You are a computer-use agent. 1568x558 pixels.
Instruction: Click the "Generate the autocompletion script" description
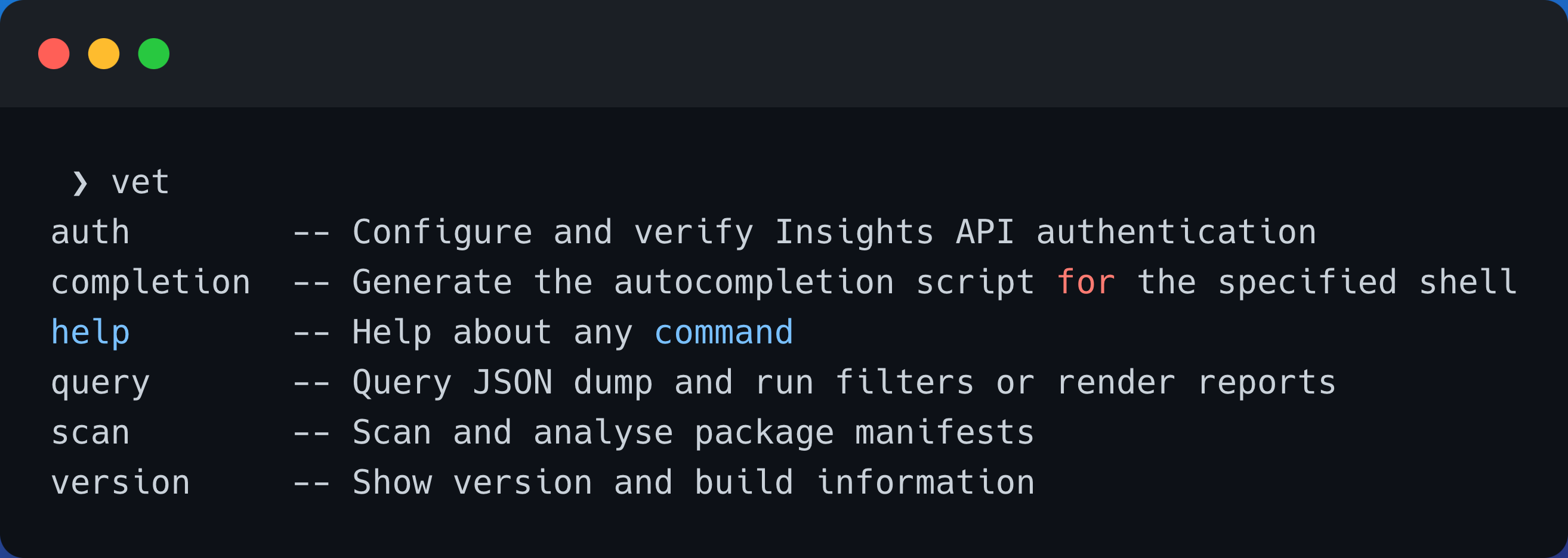(x=693, y=283)
